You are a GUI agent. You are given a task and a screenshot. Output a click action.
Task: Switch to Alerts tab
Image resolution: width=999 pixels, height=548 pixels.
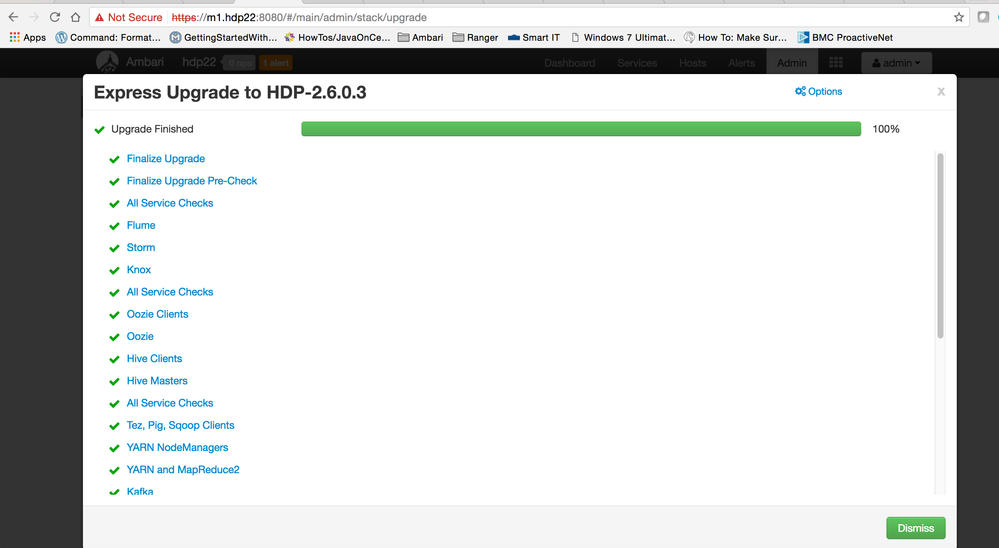click(x=741, y=62)
